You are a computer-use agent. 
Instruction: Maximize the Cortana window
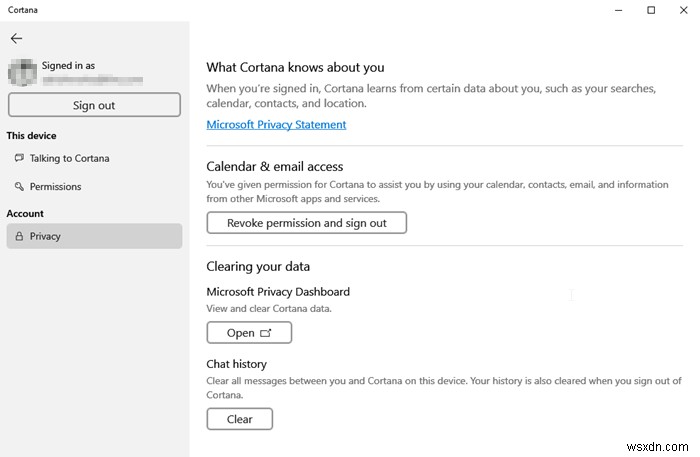point(651,10)
